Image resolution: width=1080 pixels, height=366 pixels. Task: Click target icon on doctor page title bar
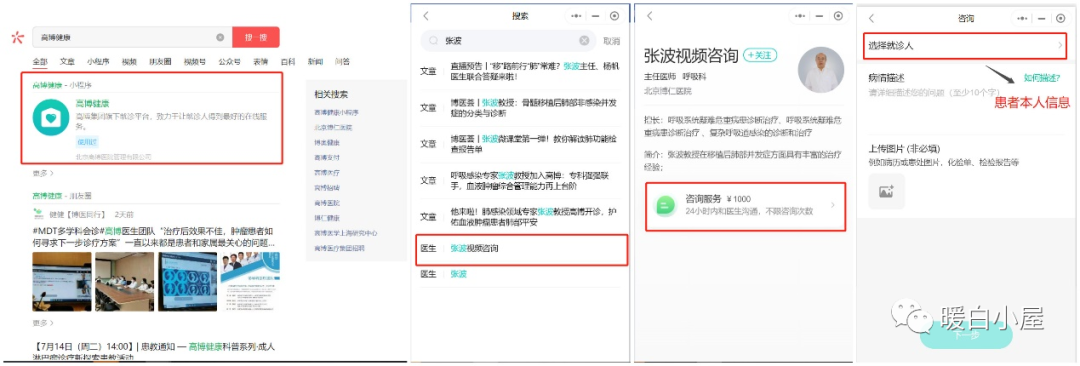838,16
